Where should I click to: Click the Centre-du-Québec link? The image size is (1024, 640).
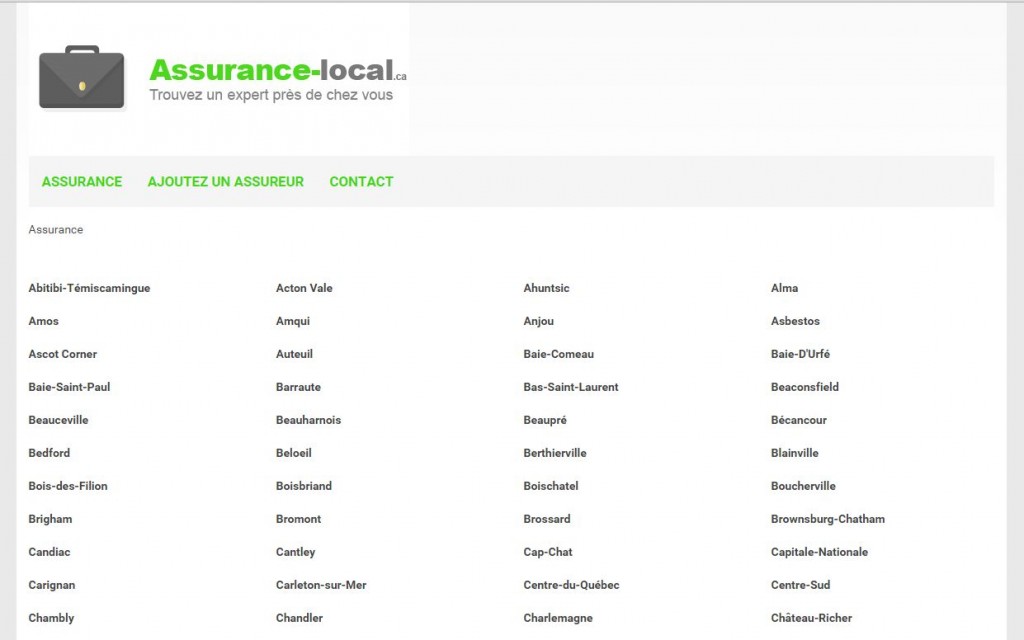[x=571, y=585]
